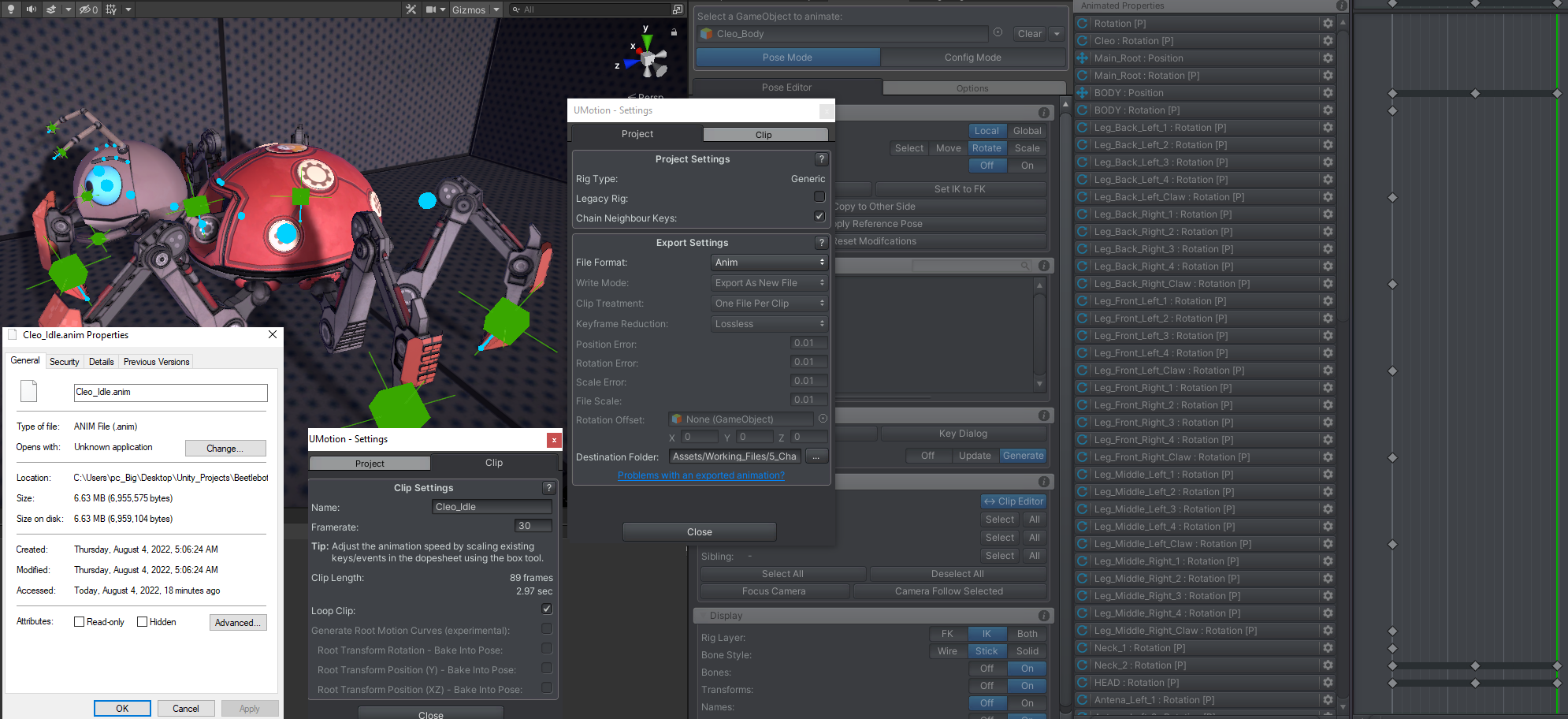Switch pivot mode to Global
The width and height of the screenshot is (1568, 719).
click(1027, 131)
